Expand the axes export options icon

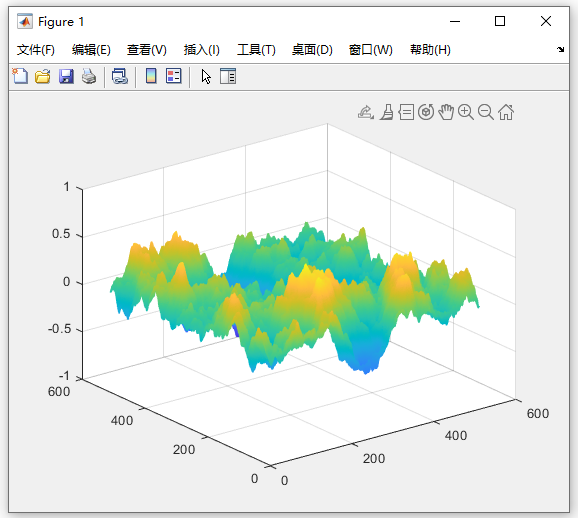pyautogui.click(x=366, y=112)
